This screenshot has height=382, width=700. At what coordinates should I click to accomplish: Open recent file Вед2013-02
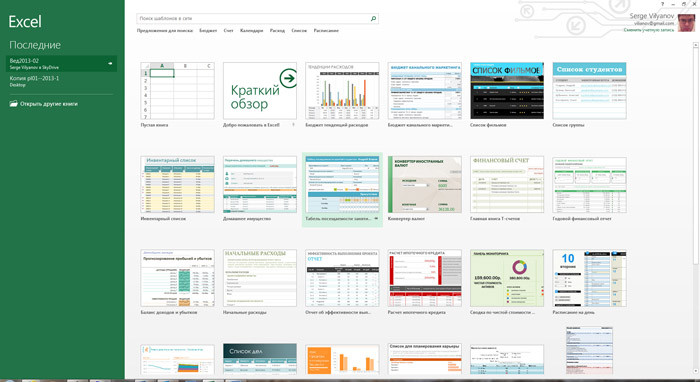(61, 63)
